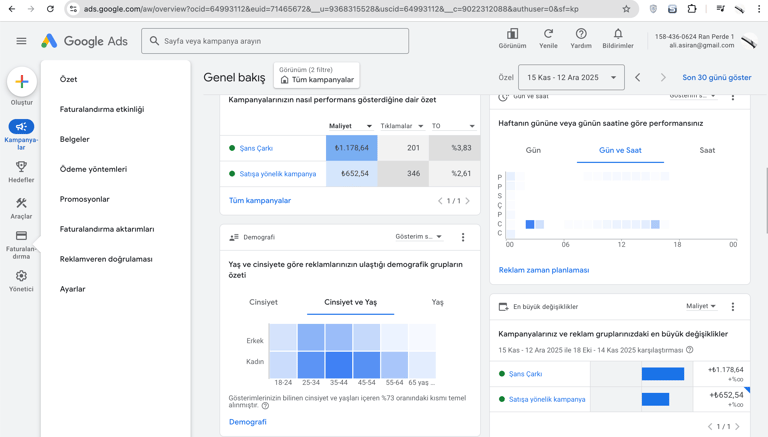Open Satışa yönelik kampanya in performance table
Image resolution: width=768 pixels, height=437 pixels.
(278, 173)
